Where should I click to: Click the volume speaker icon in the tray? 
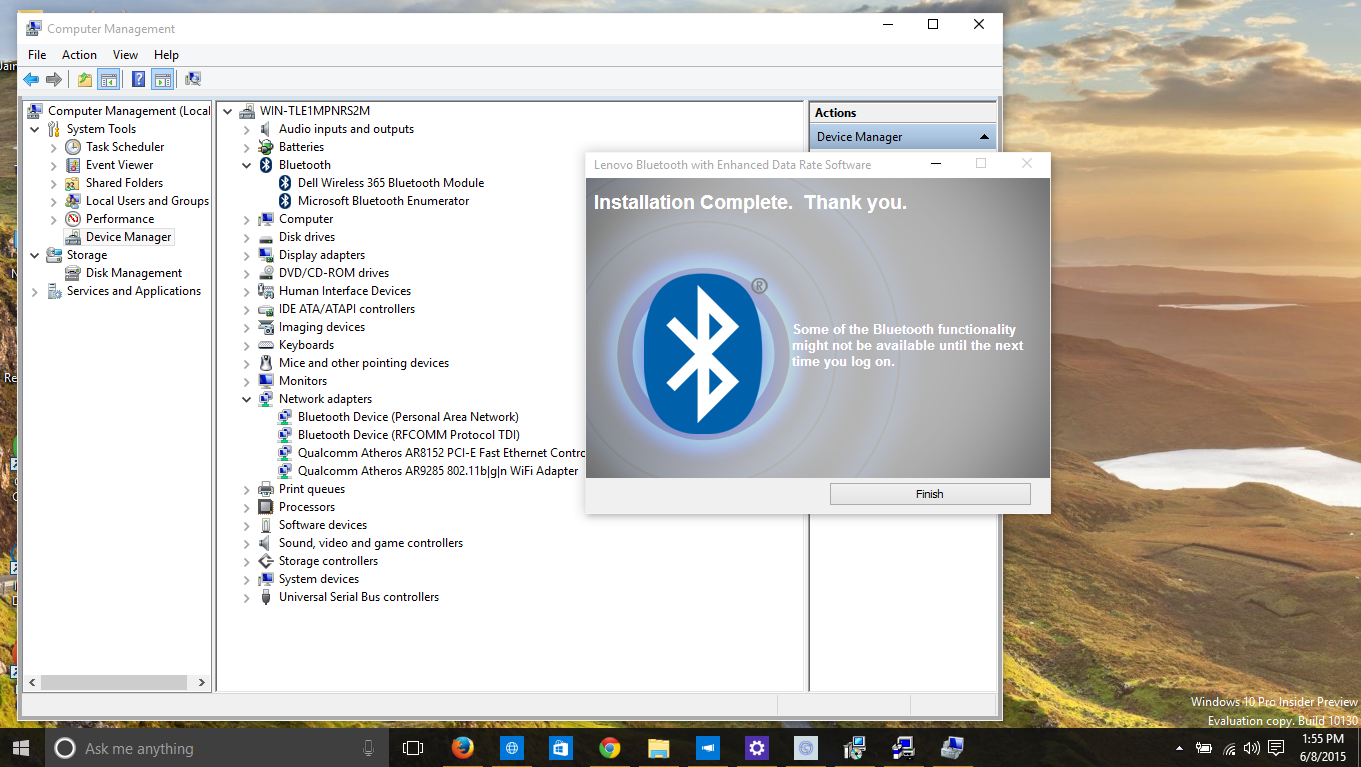point(1252,748)
